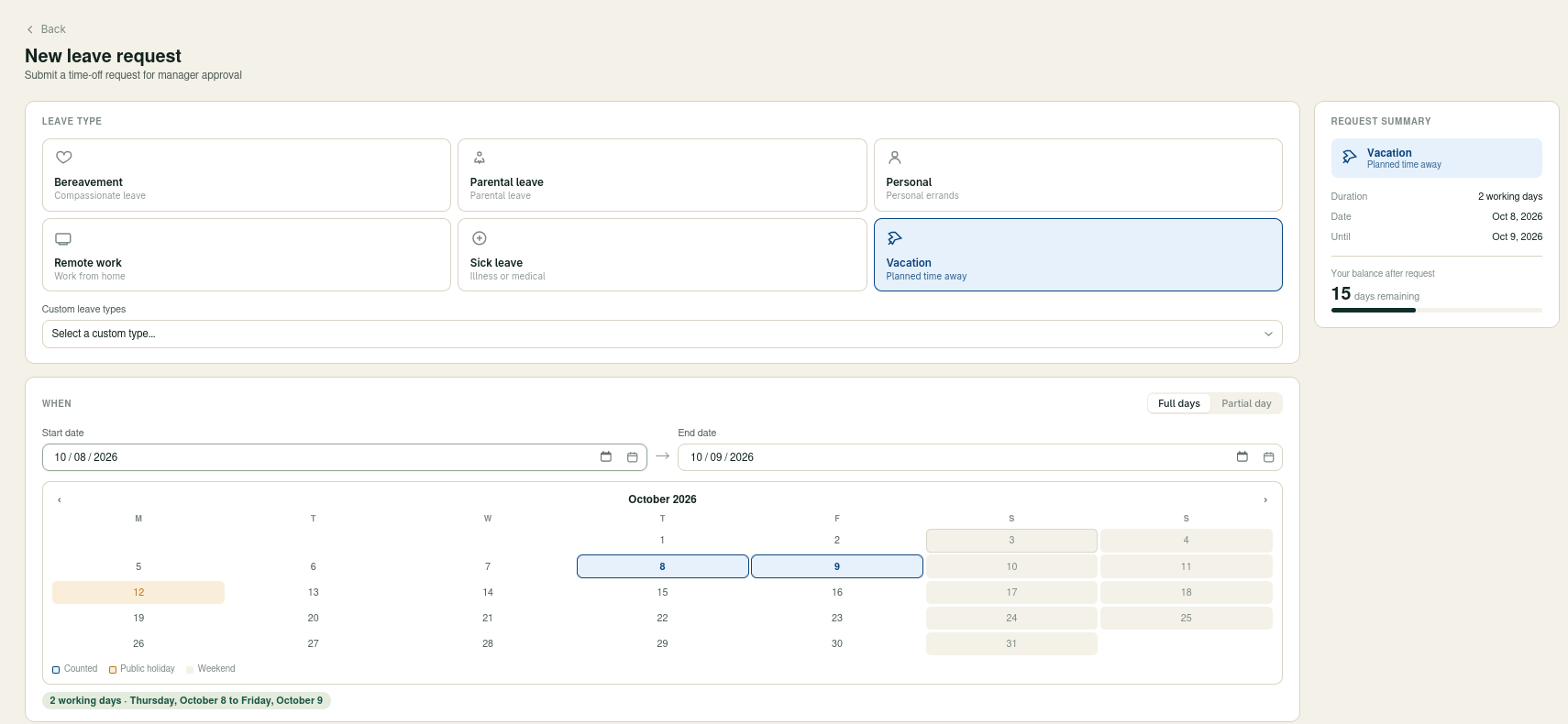Click the October 2026 month heading
The width and height of the screenshot is (1568, 724).
click(x=662, y=499)
